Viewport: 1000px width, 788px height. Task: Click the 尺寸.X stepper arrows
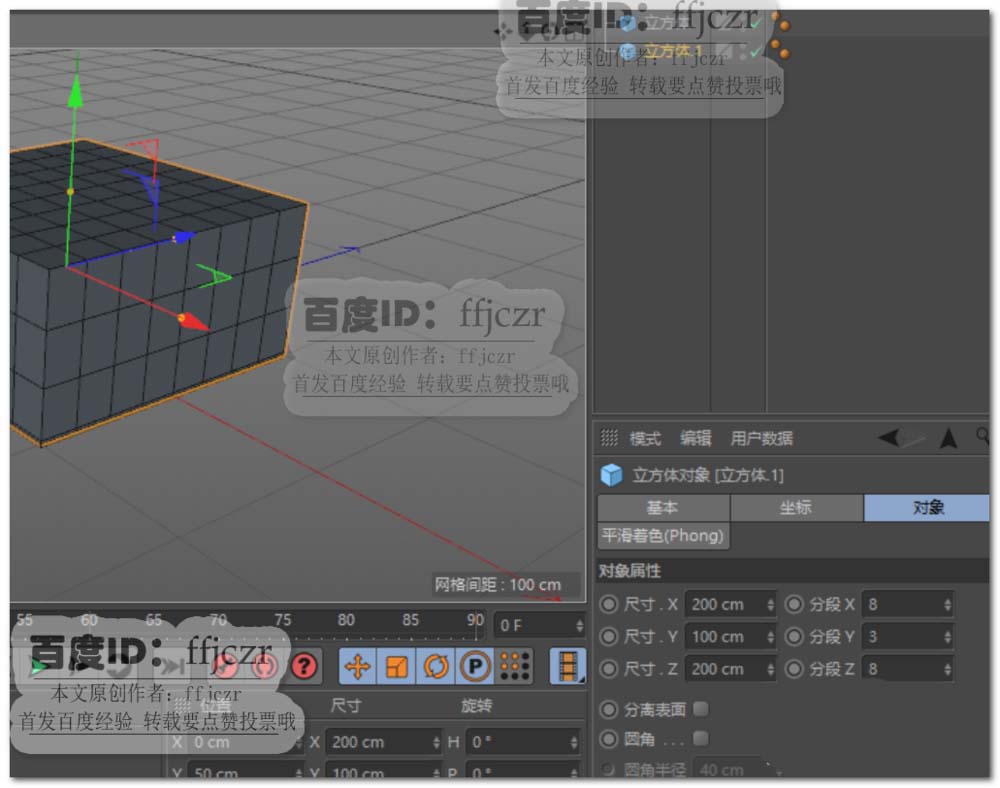pos(770,604)
